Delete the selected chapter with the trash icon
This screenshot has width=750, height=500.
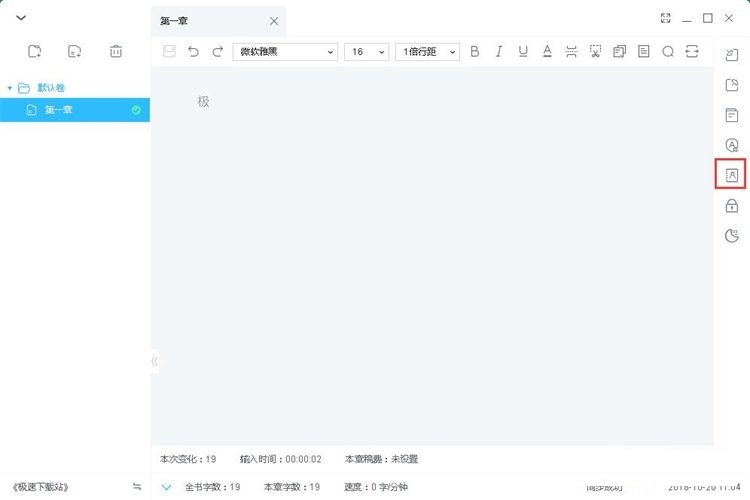(116, 51)
